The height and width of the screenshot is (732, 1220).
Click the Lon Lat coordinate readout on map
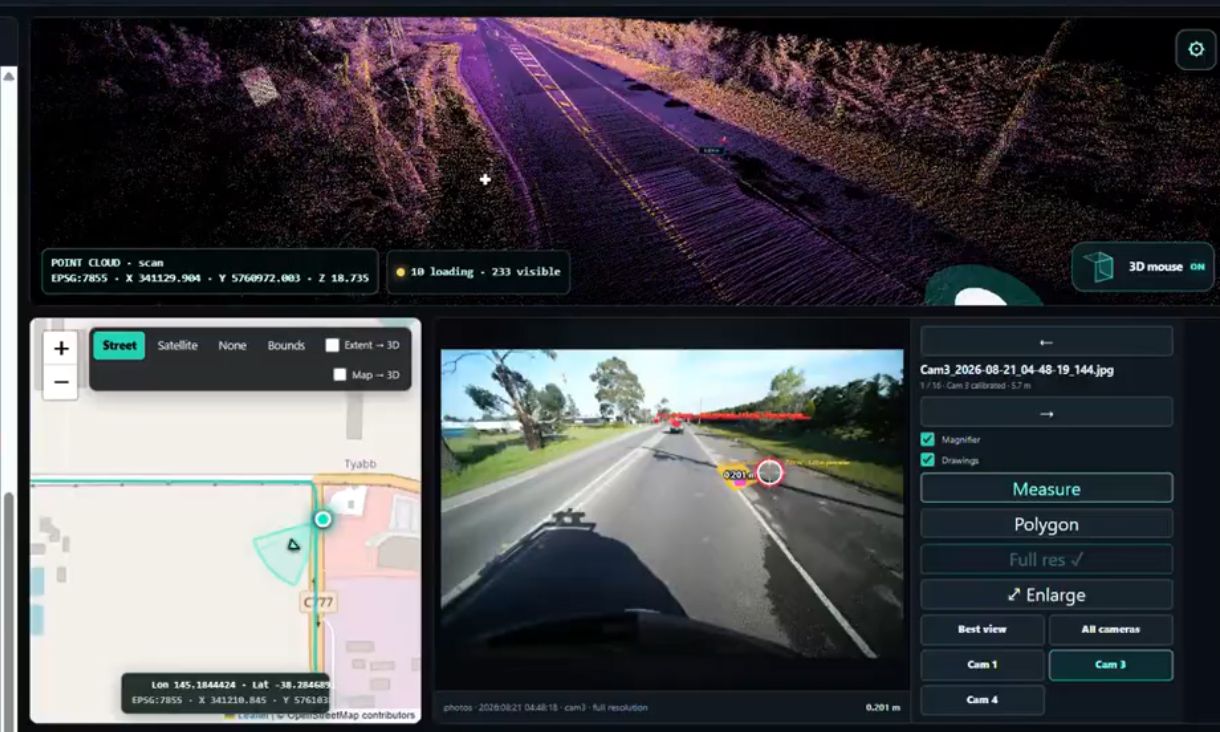click(226, 692)
